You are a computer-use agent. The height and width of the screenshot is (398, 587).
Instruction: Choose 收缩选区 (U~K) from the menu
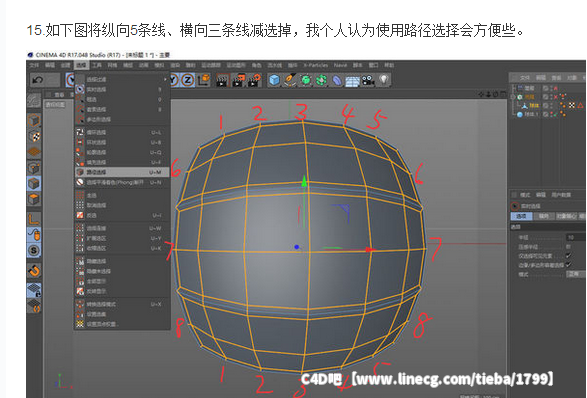click(x=122, y=248)
